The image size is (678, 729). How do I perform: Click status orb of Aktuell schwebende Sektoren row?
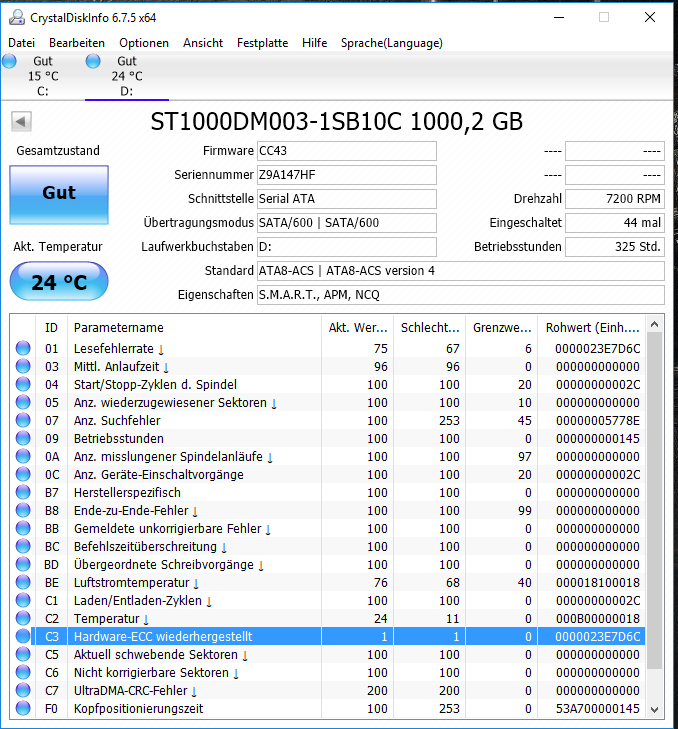[23, 654]
